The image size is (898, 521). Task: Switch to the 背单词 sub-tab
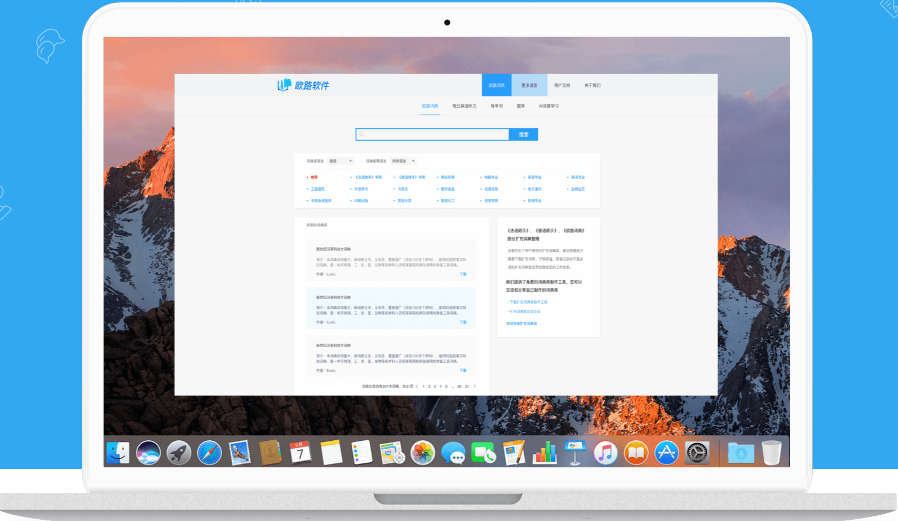click(497, 106)
